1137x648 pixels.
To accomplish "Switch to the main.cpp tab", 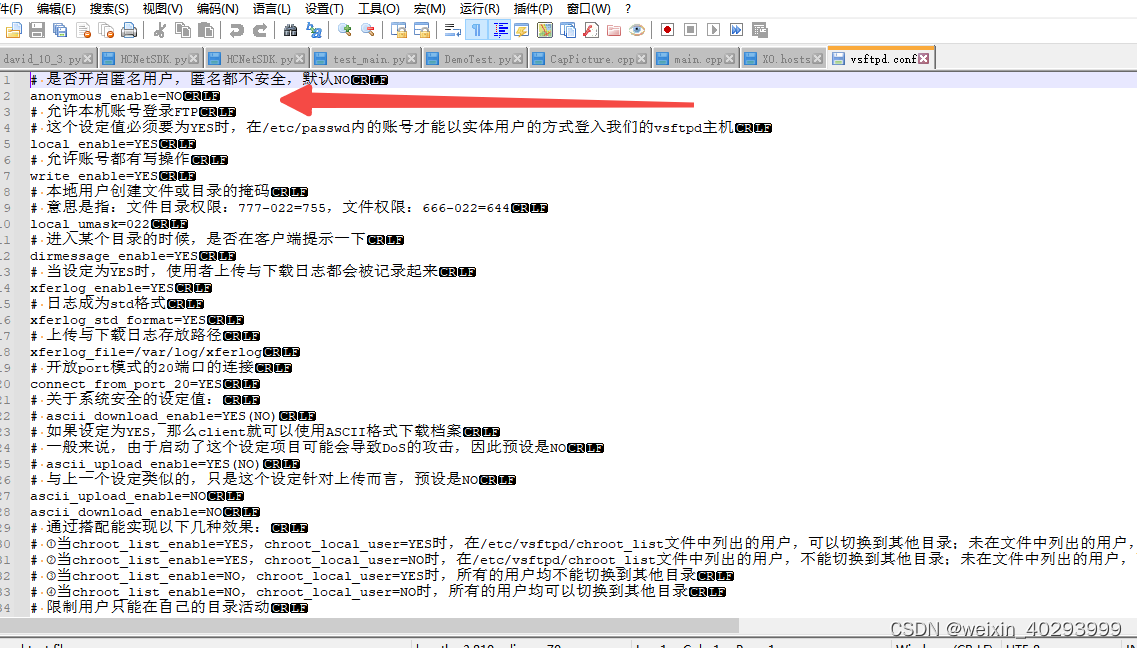I will 695,58.
